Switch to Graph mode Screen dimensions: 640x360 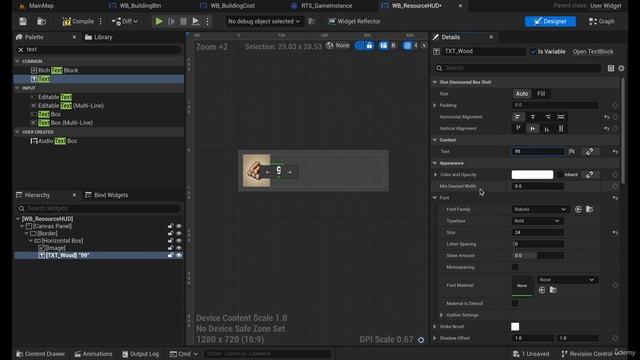[602, 21]
